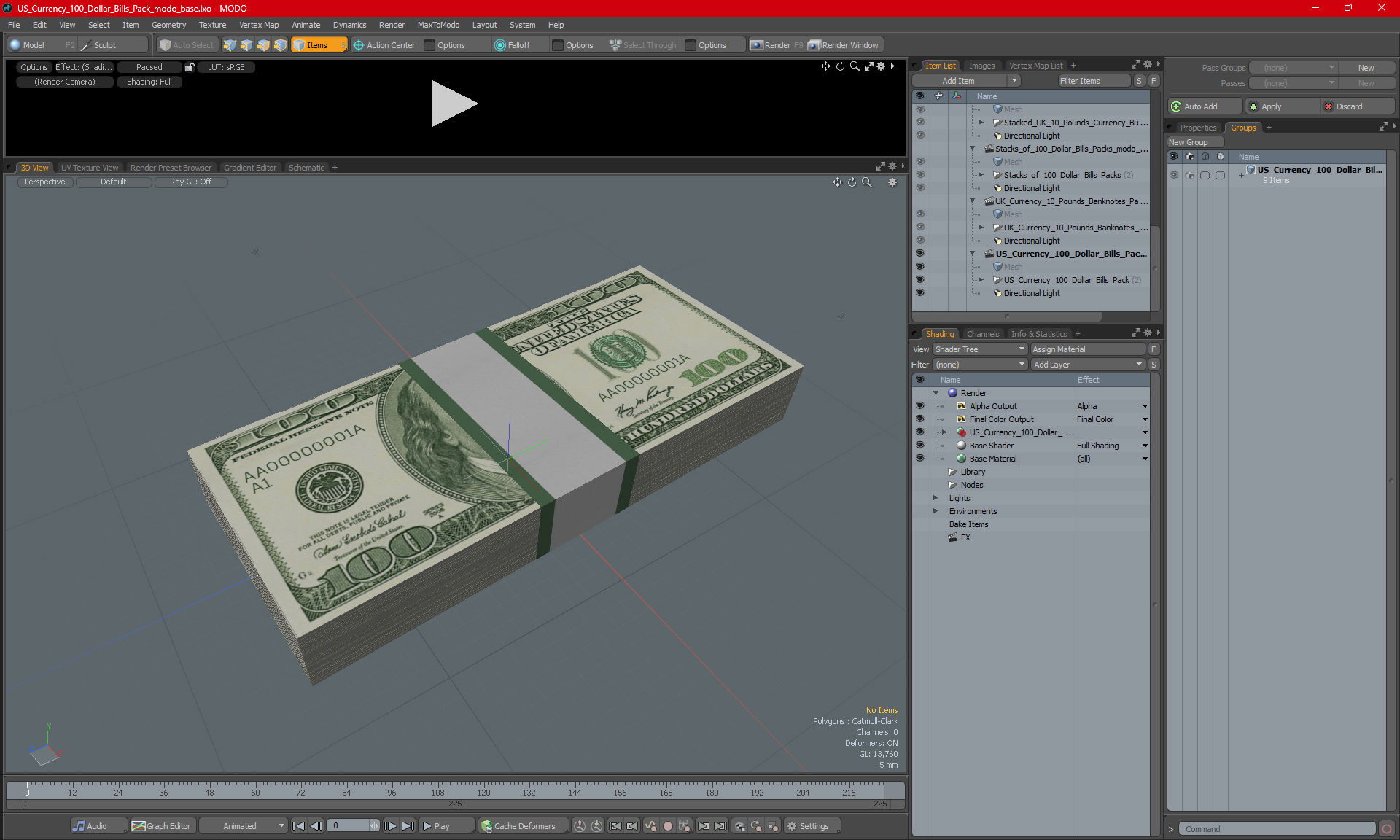Click the Render F9 button

click(x=777, y=45)
